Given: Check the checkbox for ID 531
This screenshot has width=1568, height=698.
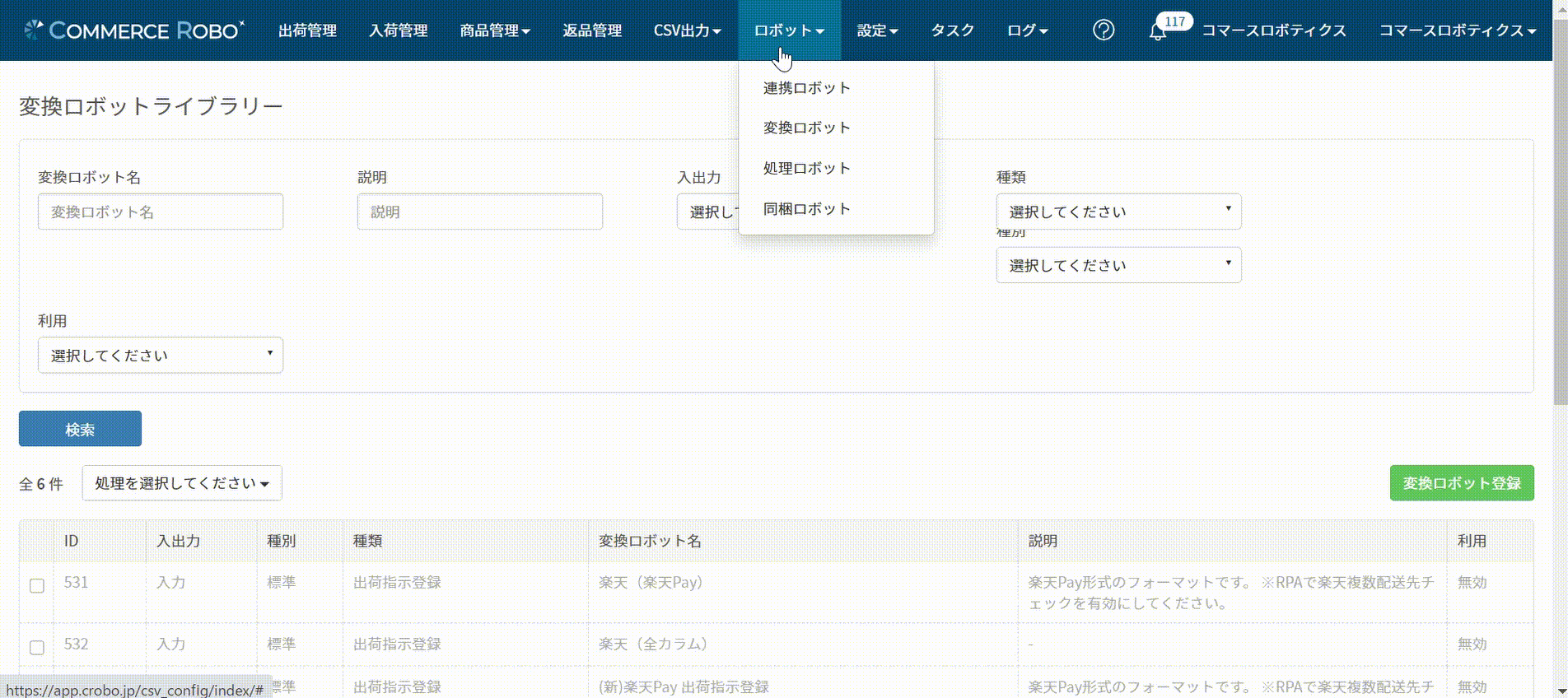Looking at the screenshot, I should (x=37, y=585).
